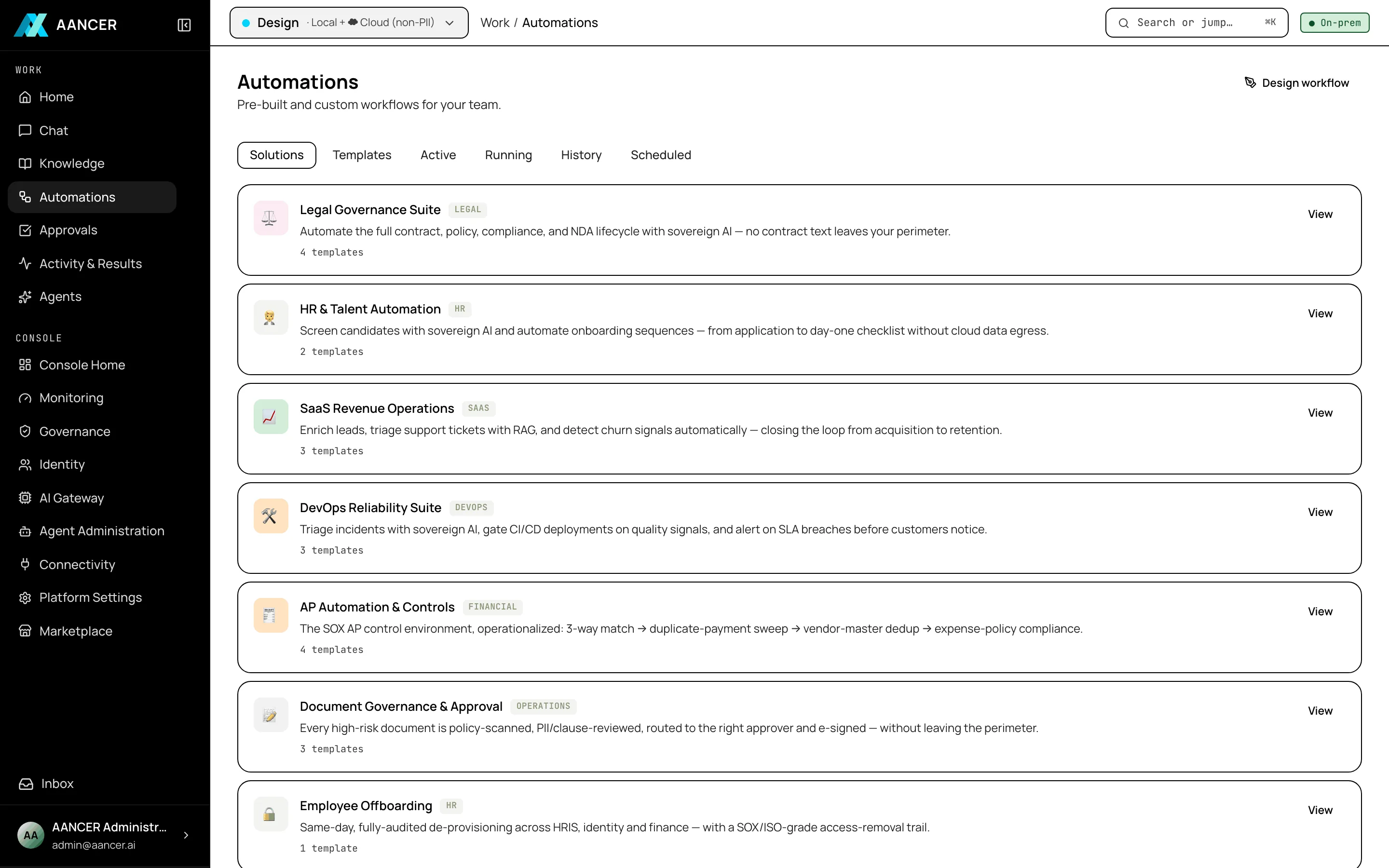Screen dimensions: 1389x868
Task: Click the Governance shield icon
Action: click(x=25, y=431)
